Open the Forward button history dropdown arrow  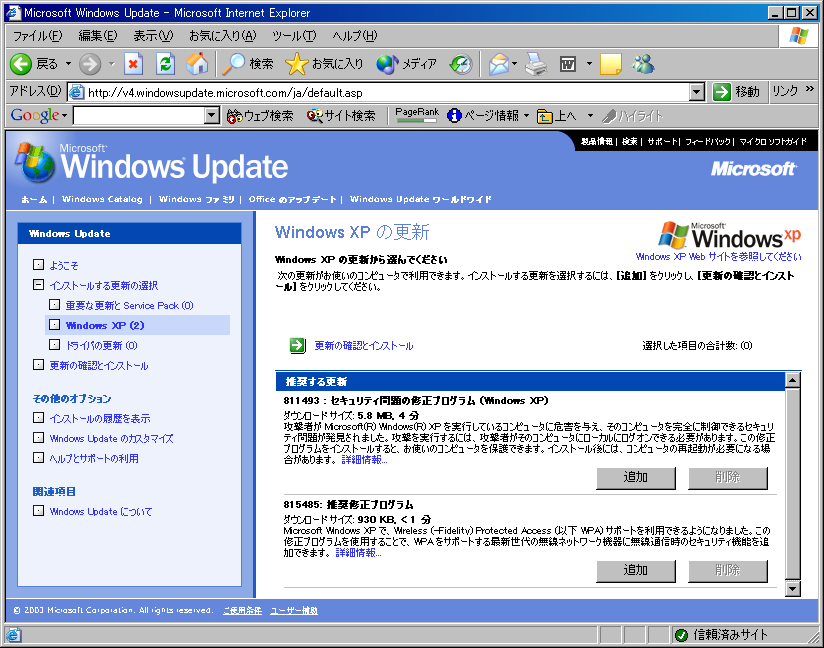click(x=111, y=64)
